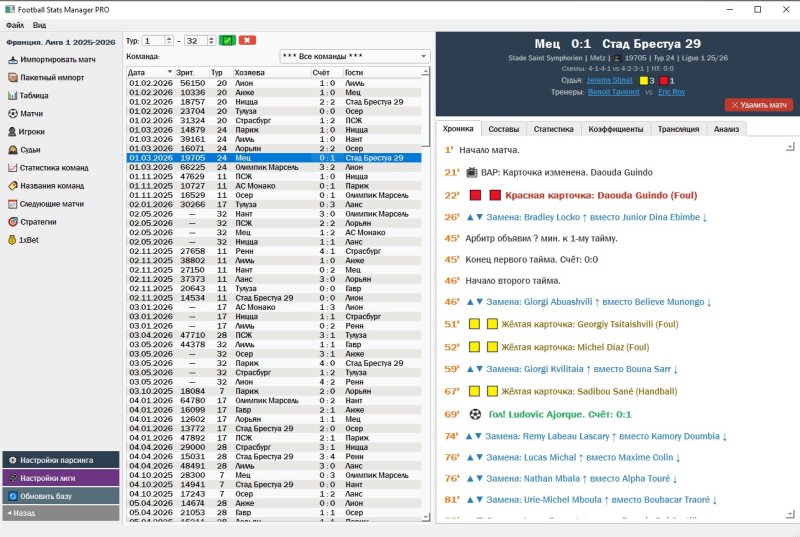
Task: Select match row Ренн 4:1 Страсбург
Action: 274,251
